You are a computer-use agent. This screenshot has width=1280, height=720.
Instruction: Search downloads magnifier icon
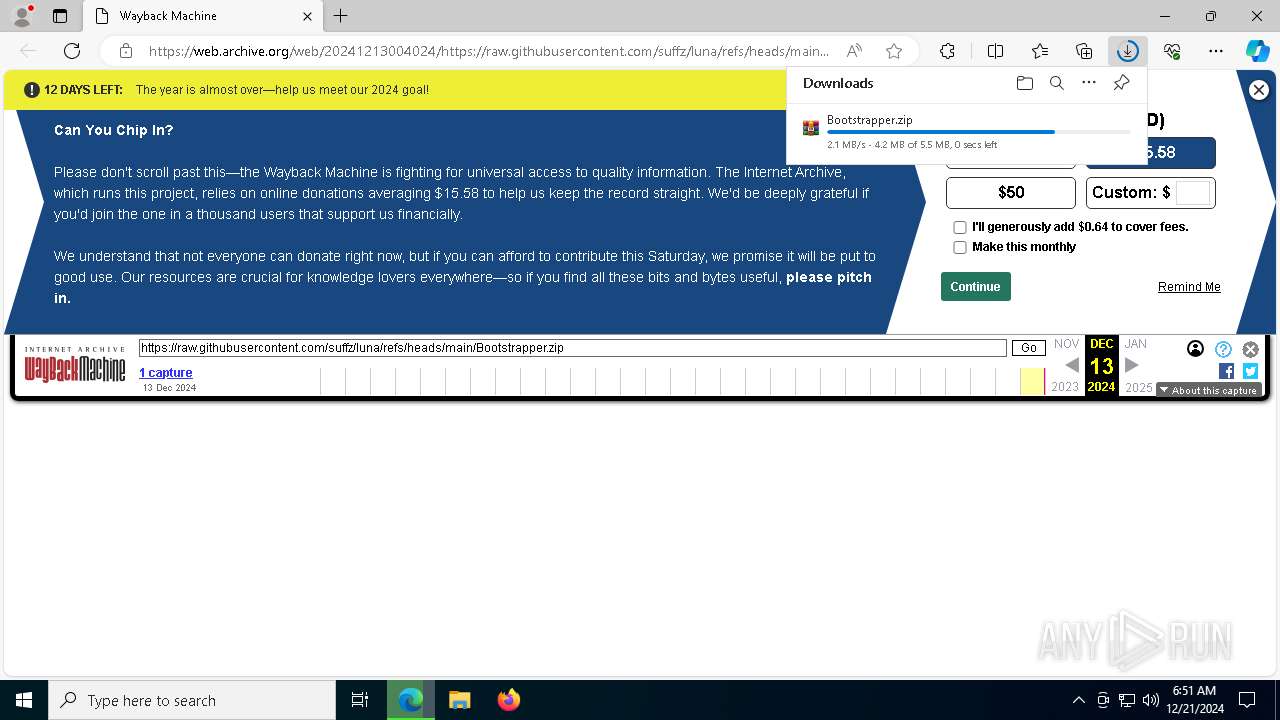click(x=1056, y=83)
